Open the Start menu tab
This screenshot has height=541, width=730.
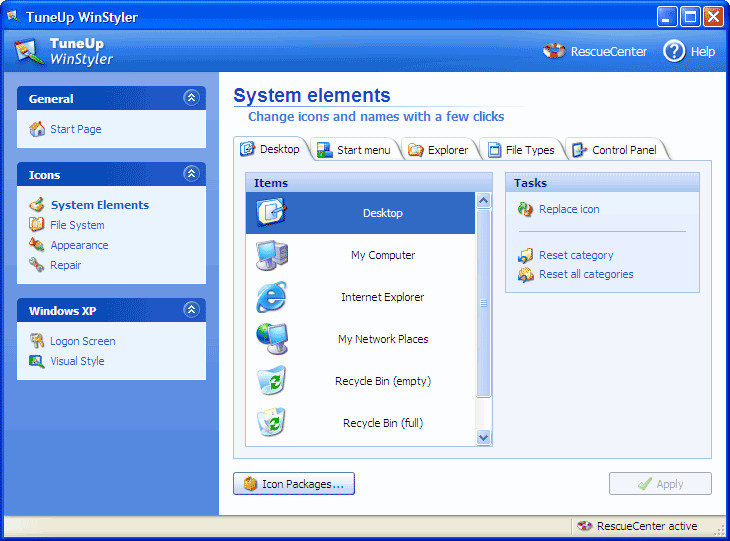pos(355,150)
